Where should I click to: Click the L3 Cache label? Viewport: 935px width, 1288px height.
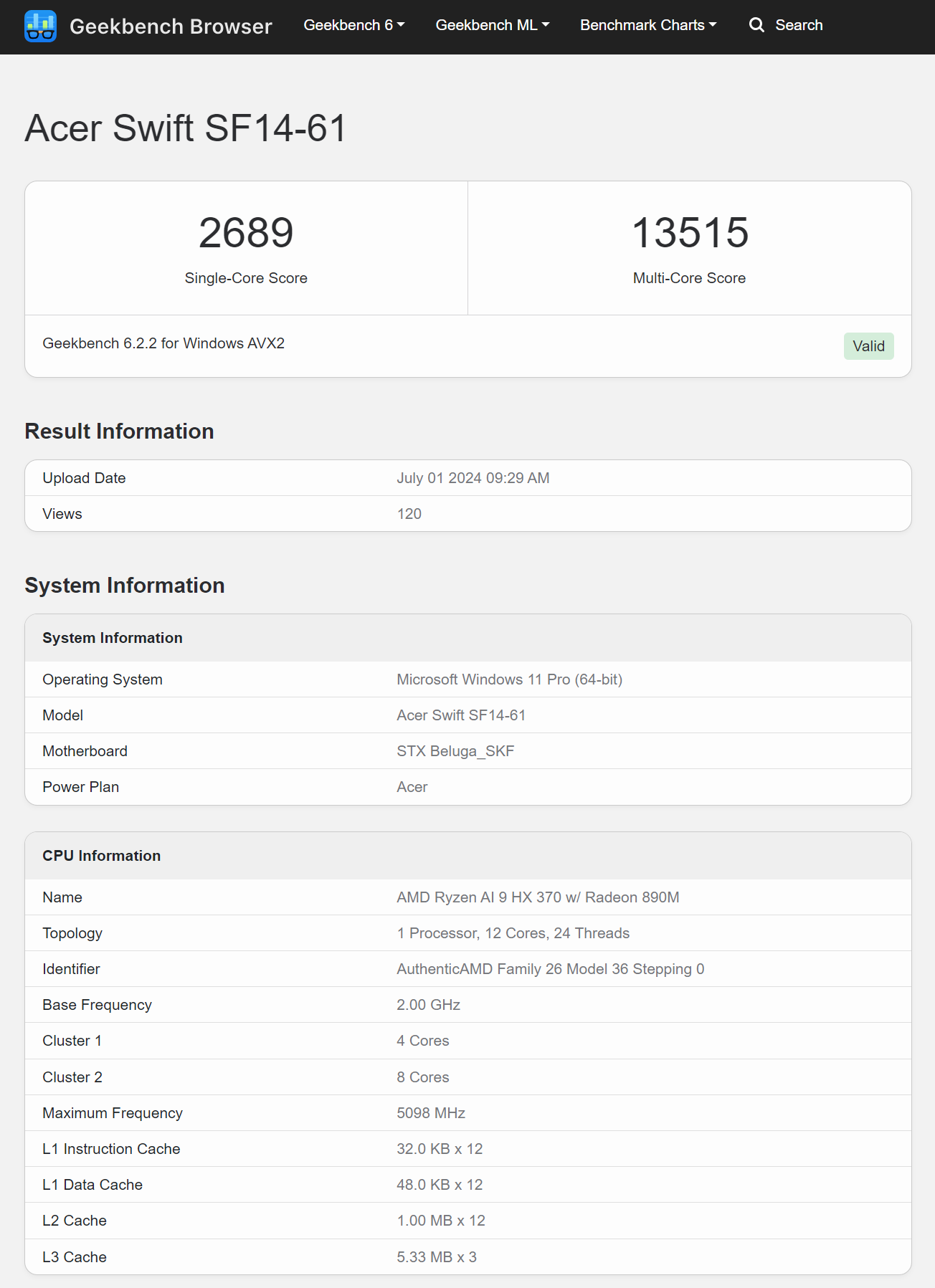click(75, 1257)
